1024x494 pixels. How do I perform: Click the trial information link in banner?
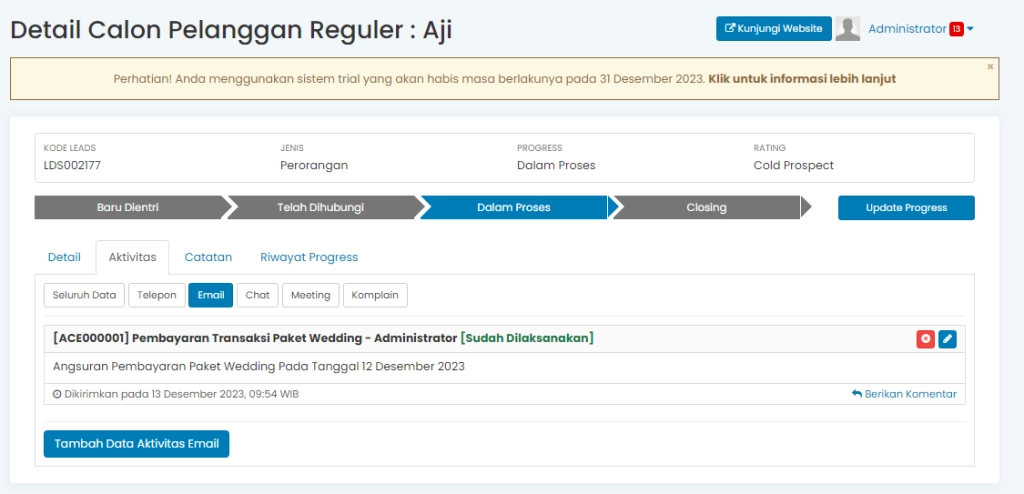[x=801, y=79]
